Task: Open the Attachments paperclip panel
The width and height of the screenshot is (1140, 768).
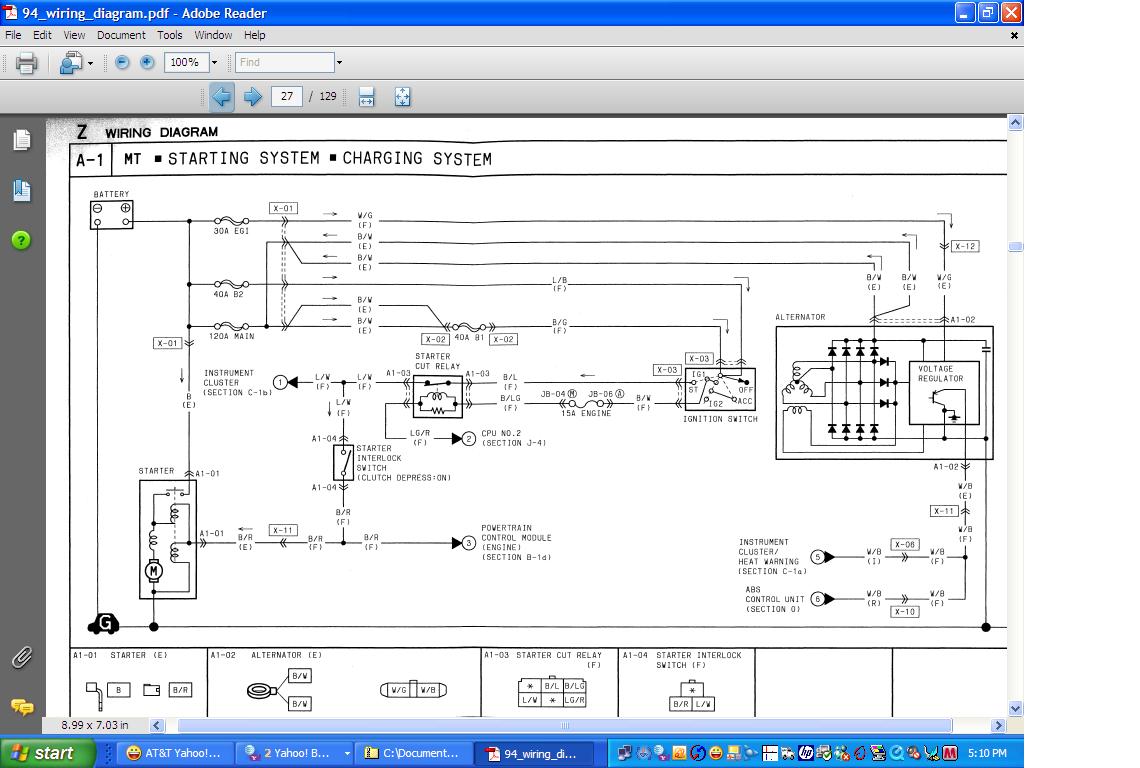Action: click(21, 657)
